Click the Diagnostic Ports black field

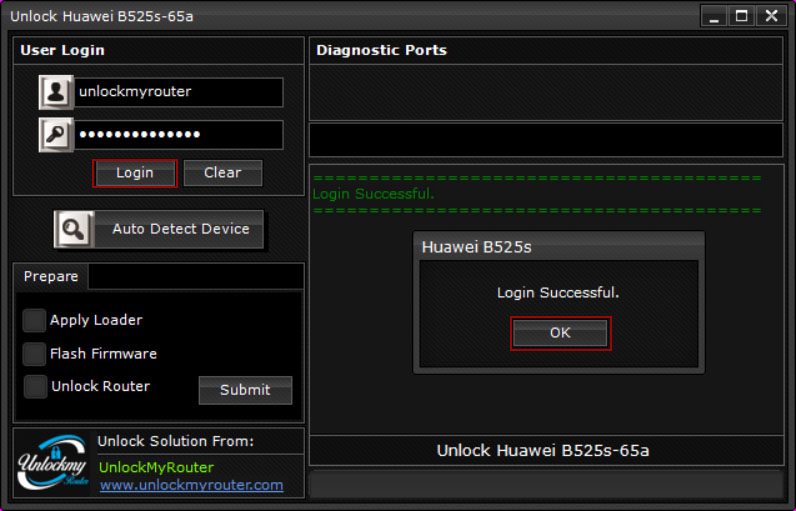tap(545, 140)
